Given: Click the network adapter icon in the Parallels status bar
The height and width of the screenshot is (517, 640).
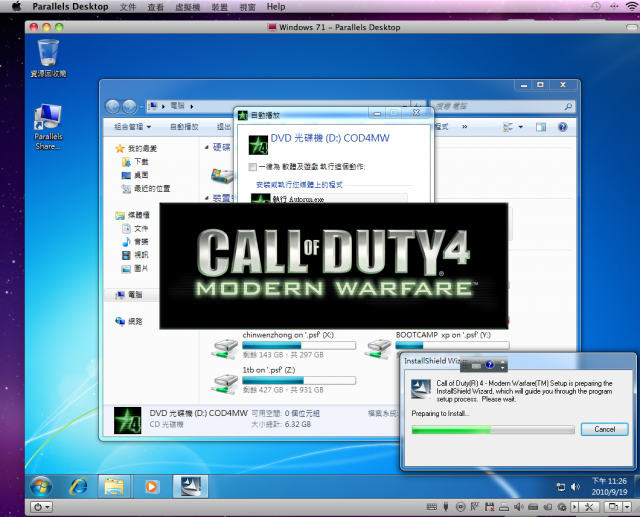Looking at the screenshot, I should pyautogui.click(x=475, y=507).
